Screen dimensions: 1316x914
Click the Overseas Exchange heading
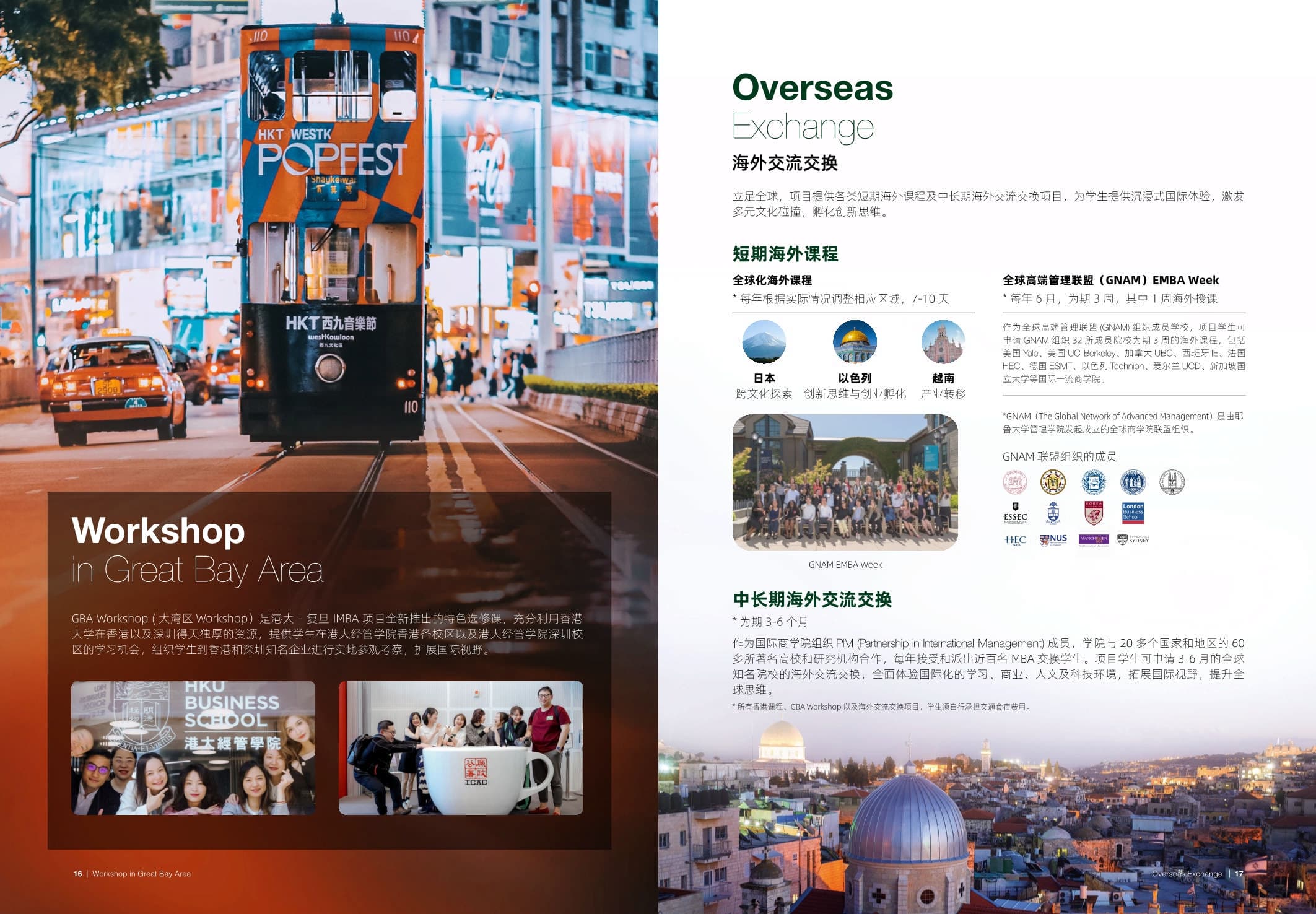[811, 90]
